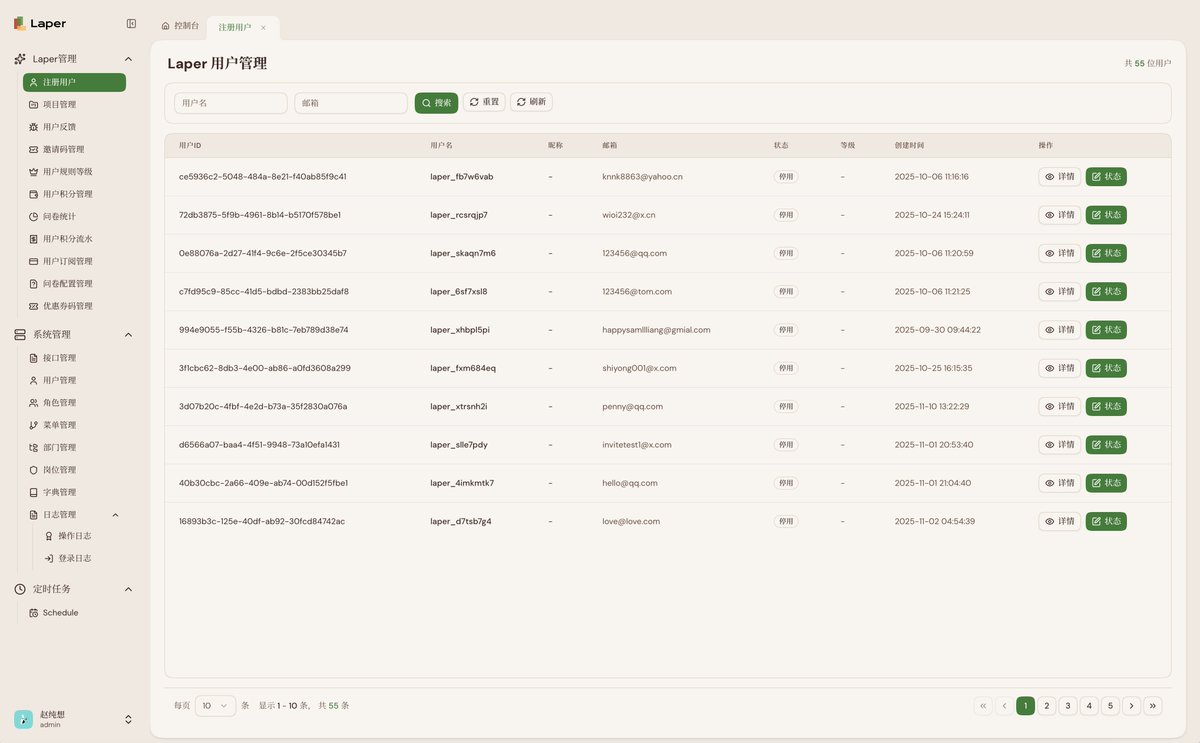Screen dimensions: 1200x743
Task: View 详情 for laper_rcsrqjp7
Action: click(x=1059, y=215)
